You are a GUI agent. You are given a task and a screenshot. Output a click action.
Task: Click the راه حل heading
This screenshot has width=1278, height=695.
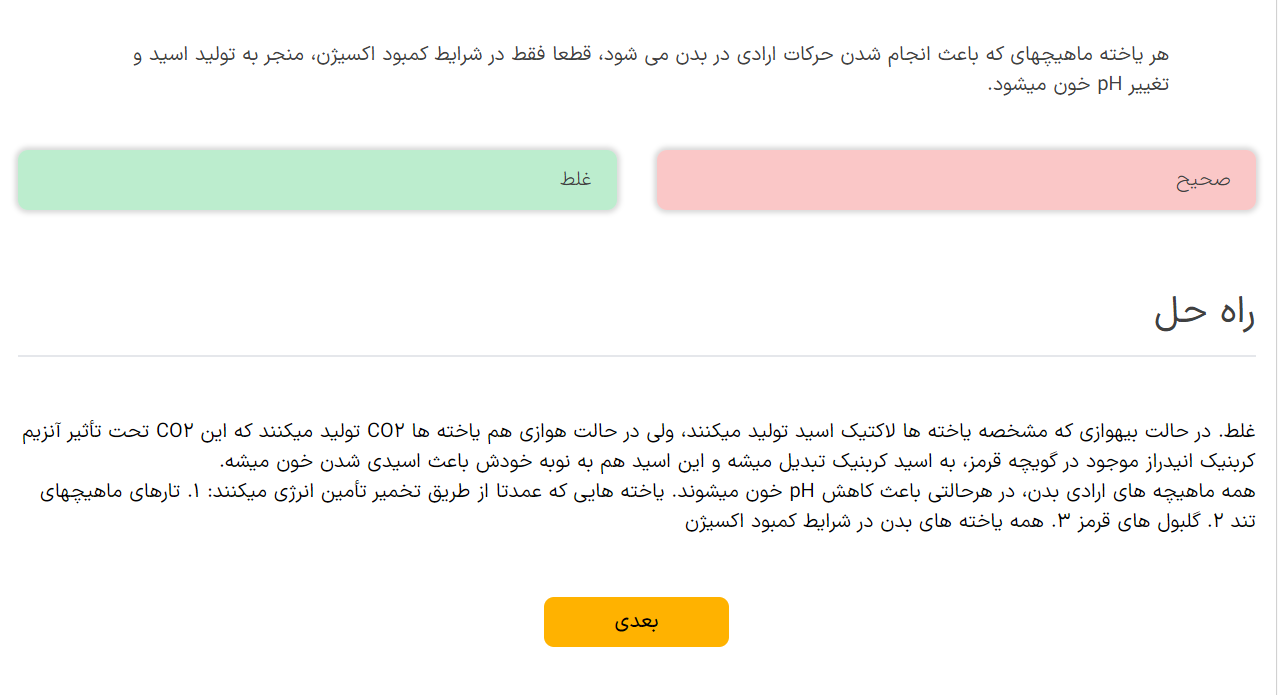tap(1204, 314)
